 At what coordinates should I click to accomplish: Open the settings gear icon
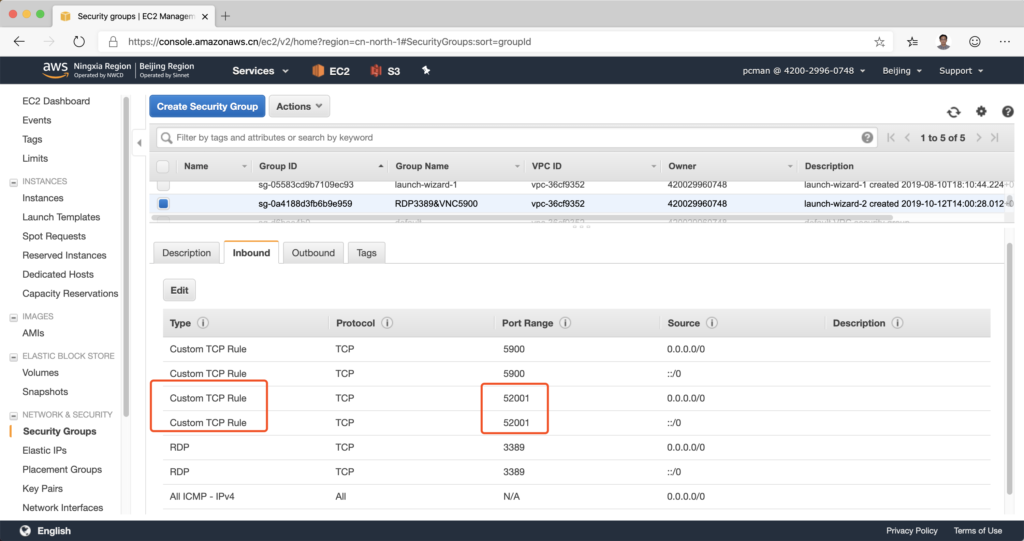pyautogui.click(x=981, y=112)
